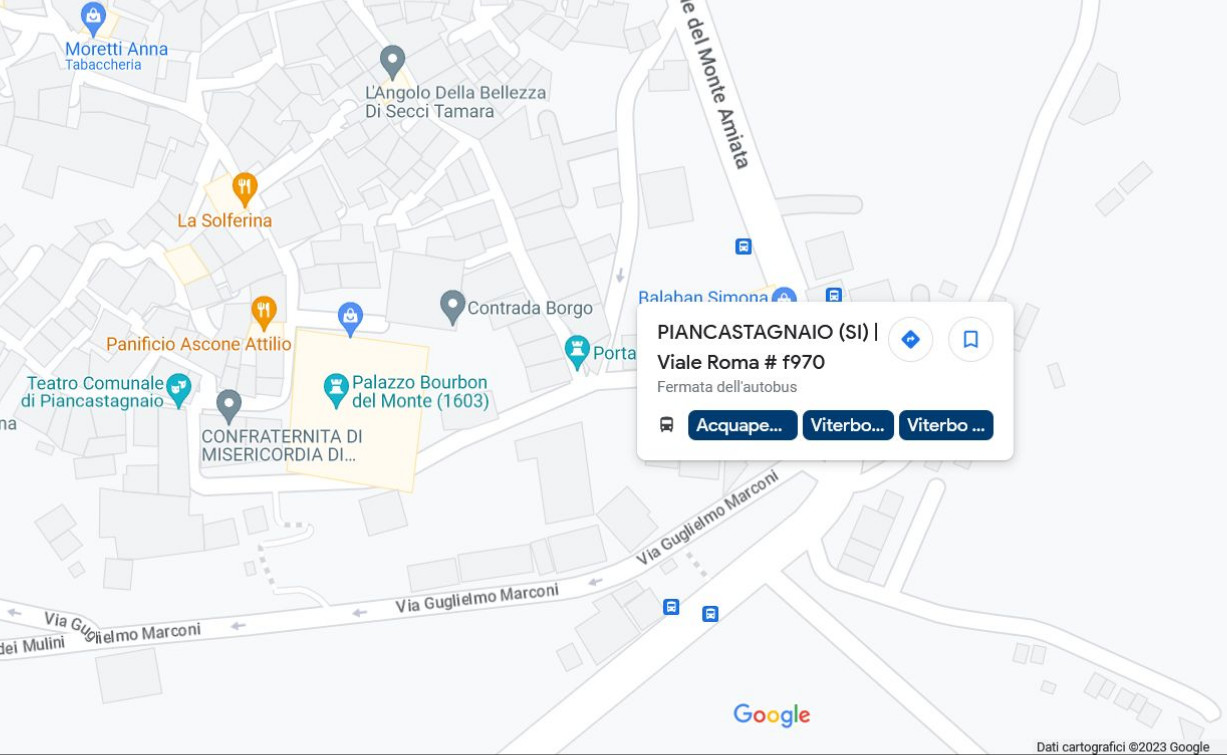Click the PIANCASTAGNAIO (SI) Viale Roma stop title
Screen dimensions: 1227x755
coord(768,347)
